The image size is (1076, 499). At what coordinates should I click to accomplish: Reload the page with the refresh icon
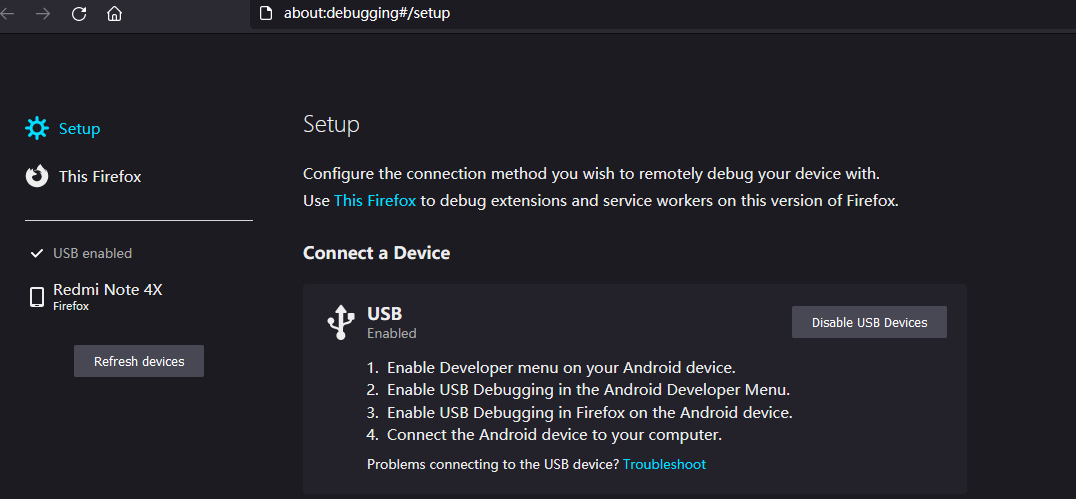click(x=79, y=14)
